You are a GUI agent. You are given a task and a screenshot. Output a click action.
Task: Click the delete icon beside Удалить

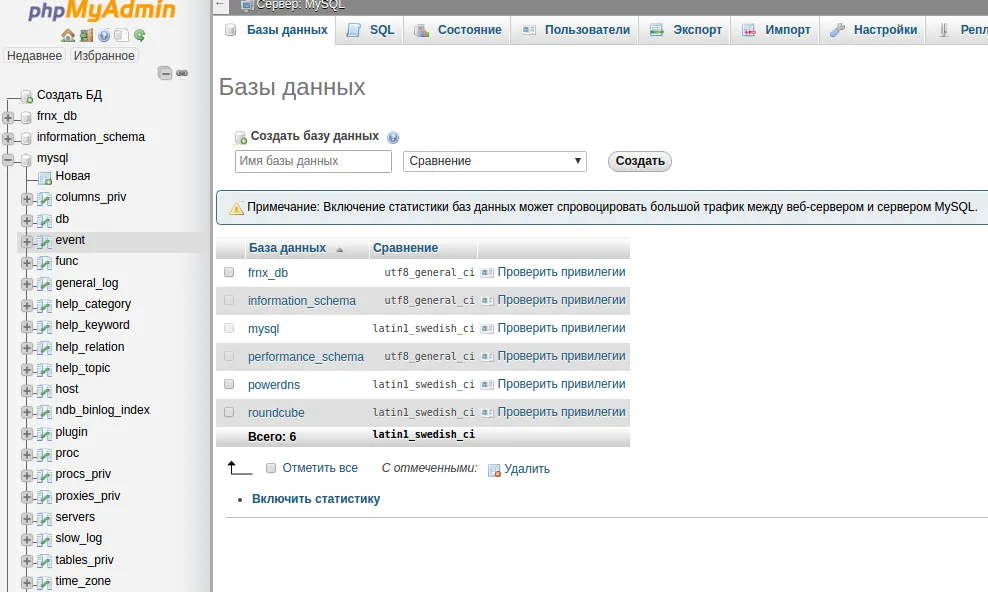[x=494, y=469]
